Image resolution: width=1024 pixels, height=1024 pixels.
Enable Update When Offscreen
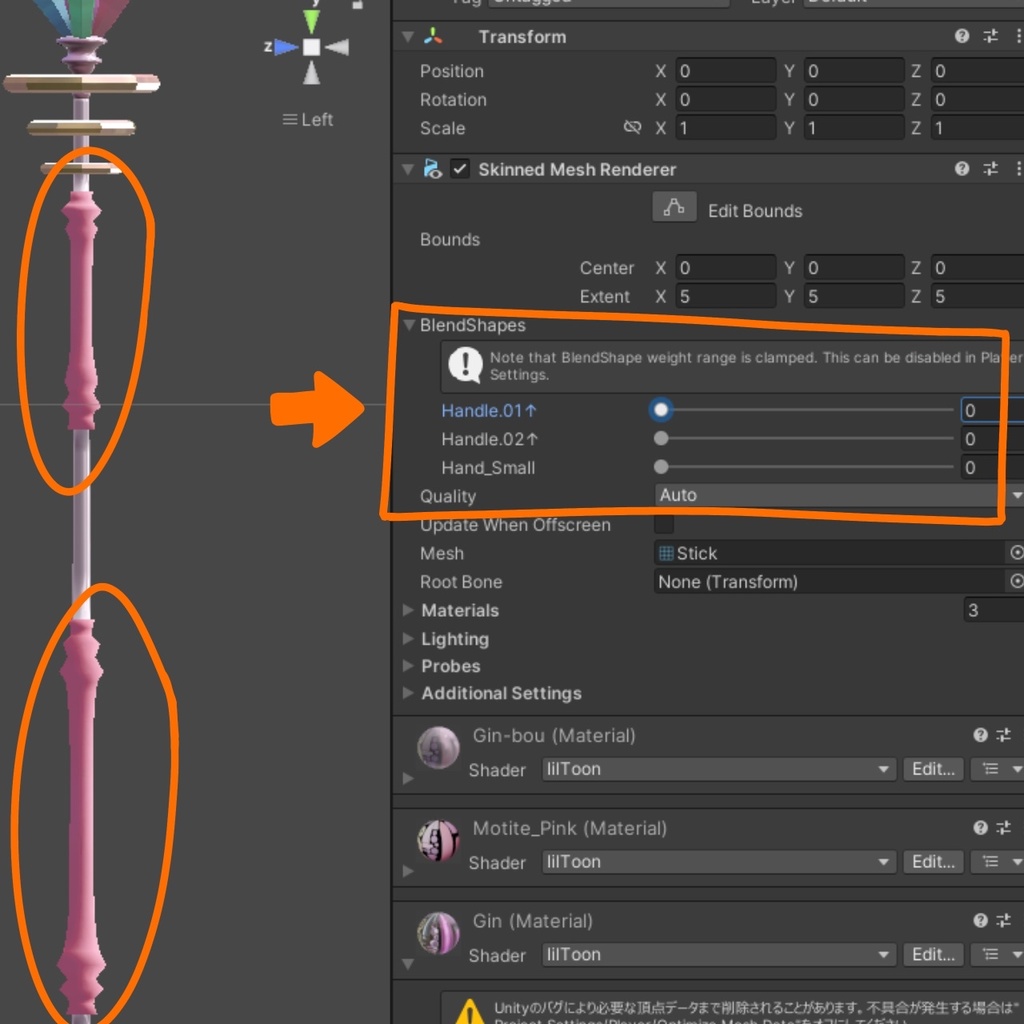point(662,525)
